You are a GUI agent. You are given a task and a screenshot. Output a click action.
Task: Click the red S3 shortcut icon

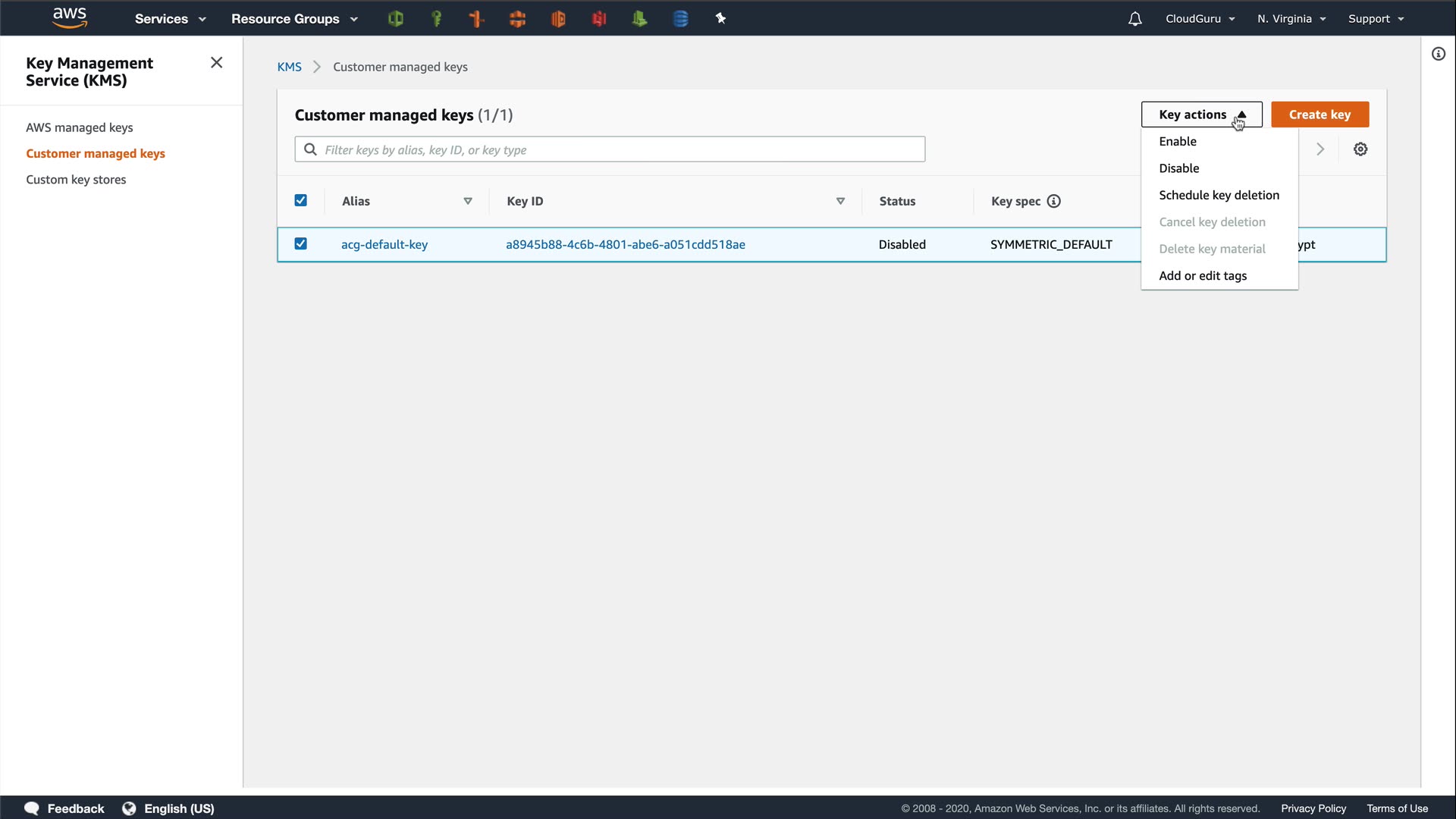point(599,19)
